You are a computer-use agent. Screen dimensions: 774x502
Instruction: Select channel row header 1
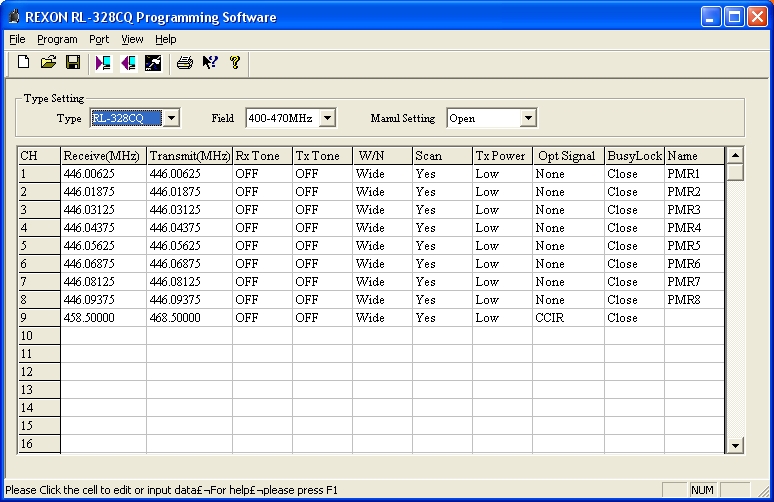(x=39, y=174)
